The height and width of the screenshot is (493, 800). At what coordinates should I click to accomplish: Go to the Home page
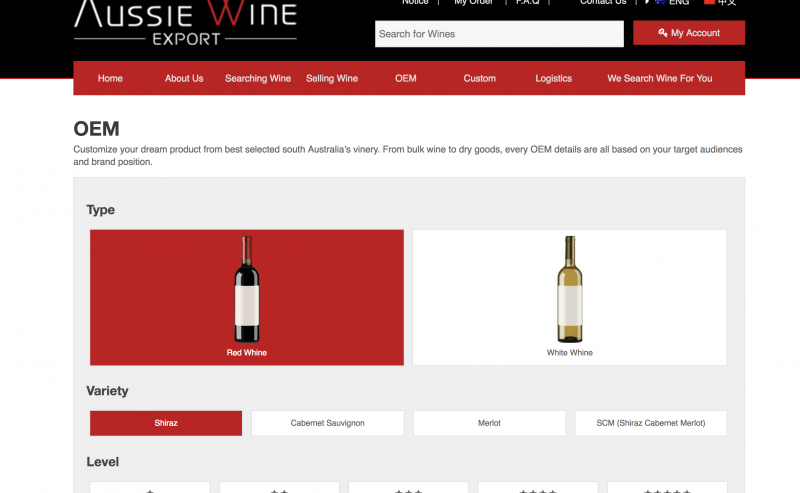[110, 78]
